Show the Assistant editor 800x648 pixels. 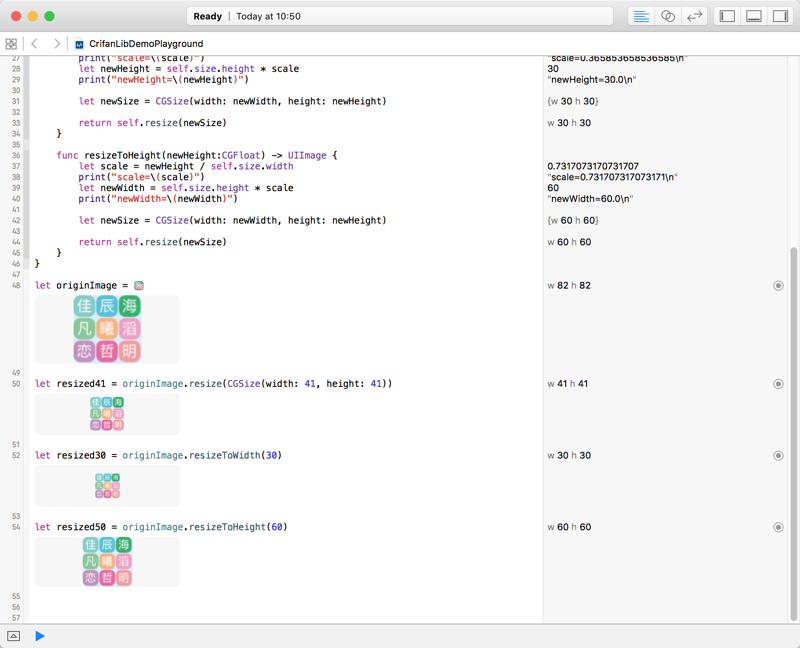(667, 16)
